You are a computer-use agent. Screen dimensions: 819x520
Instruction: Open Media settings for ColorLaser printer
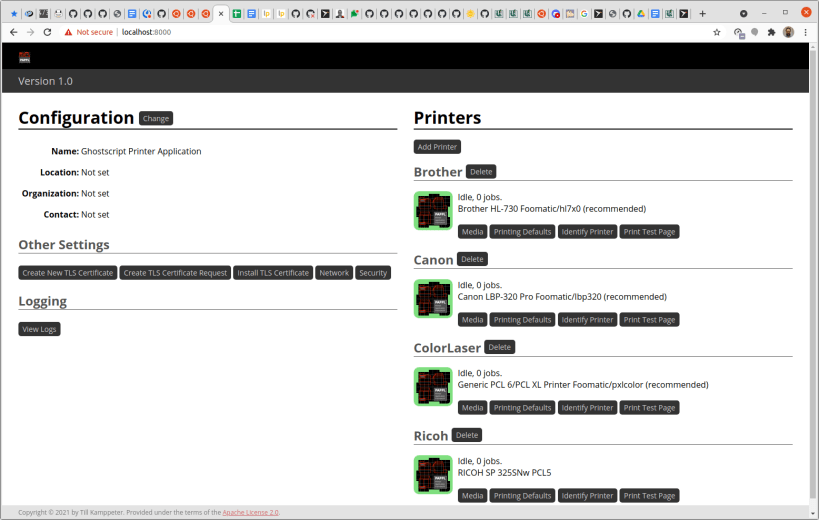[472, 408]
